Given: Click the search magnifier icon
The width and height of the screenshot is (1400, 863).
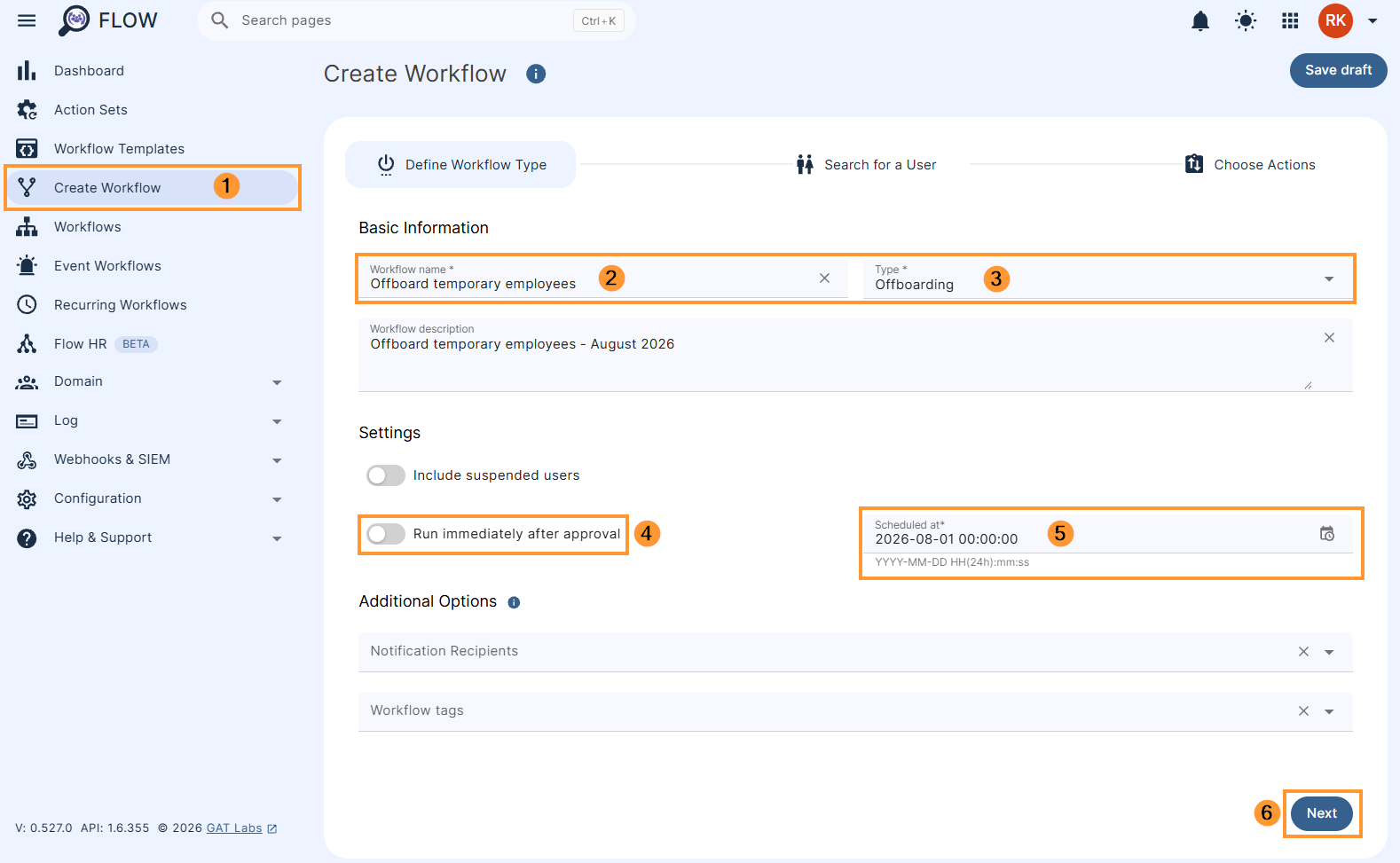Looking at the screenshot, I should (220, 20).
